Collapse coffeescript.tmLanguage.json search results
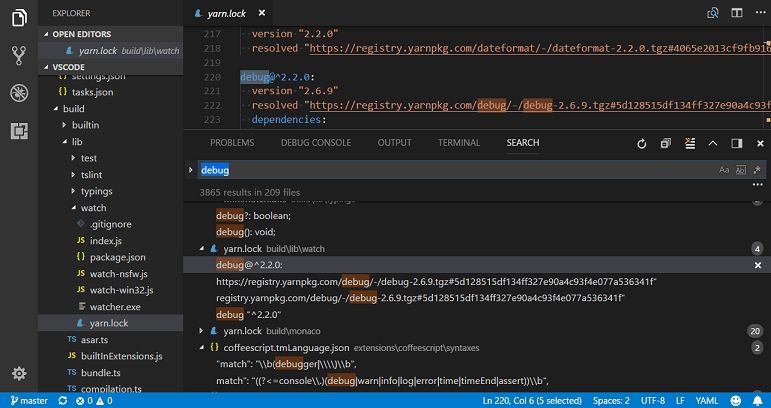Image resolution: width=771 pixels, height=408 pixels. [x=202, y=348]
